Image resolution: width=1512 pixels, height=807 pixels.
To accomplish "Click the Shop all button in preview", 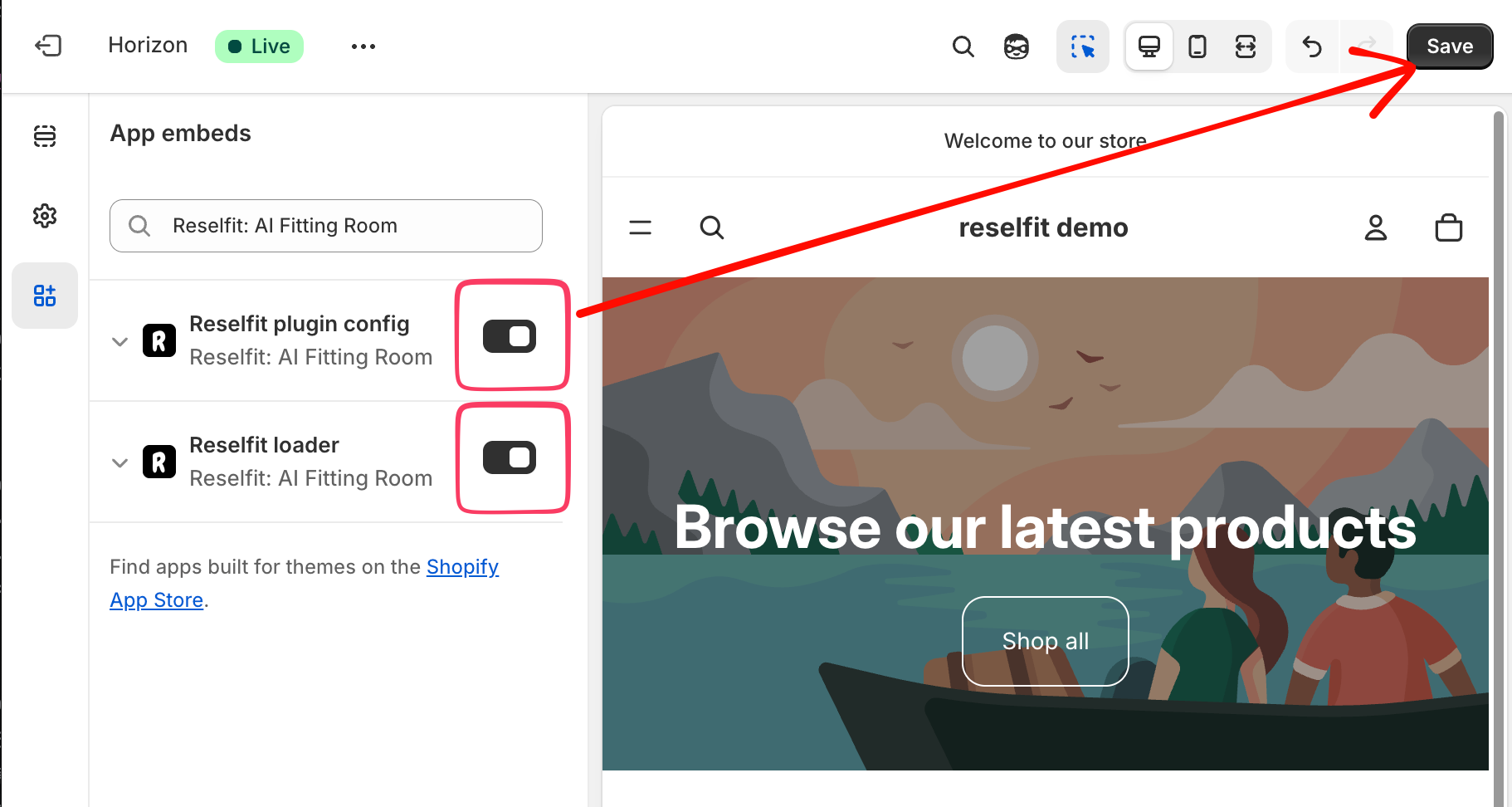I will click(x=1045, y=641).
